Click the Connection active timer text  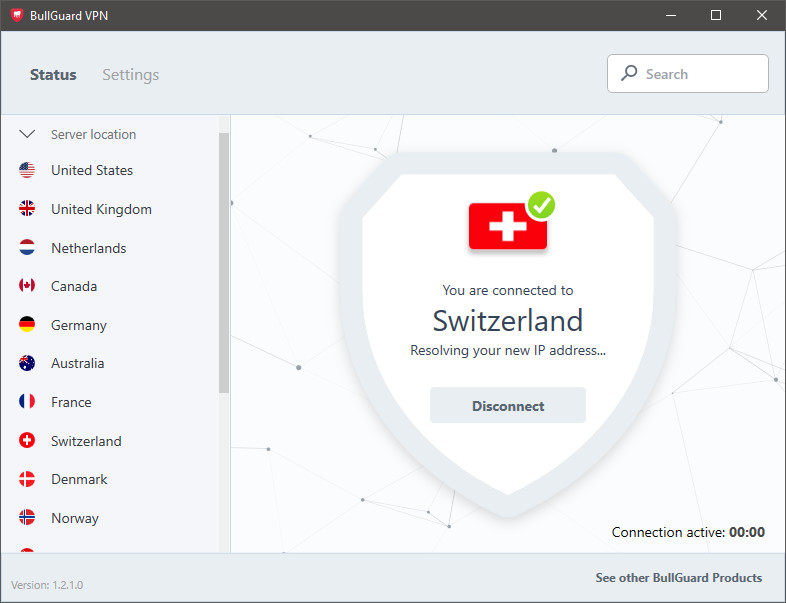point(688,532)
